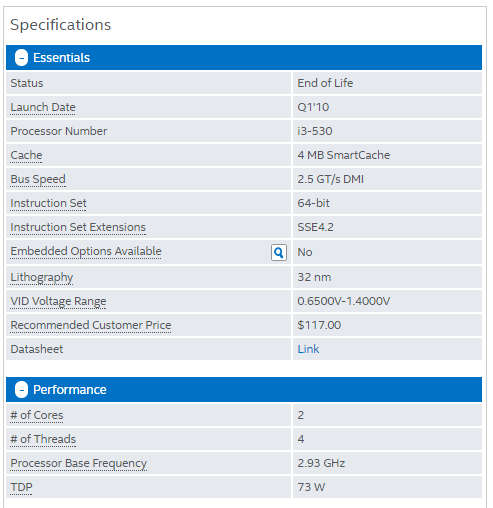
Task: Open the Datasheet Link
Action: click(x=308, y=349)
